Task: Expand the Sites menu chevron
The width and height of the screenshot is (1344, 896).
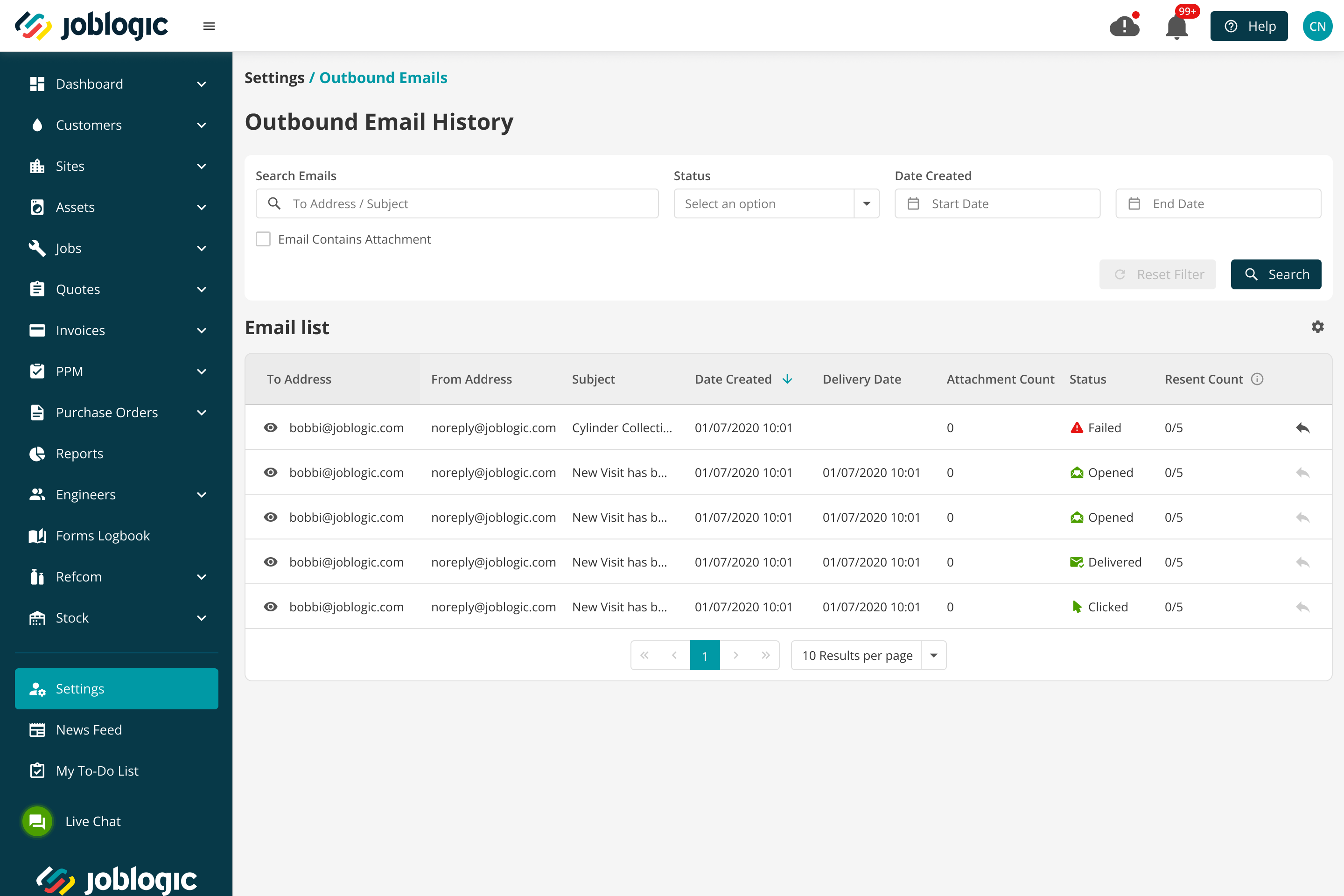Action: (201, 166)
